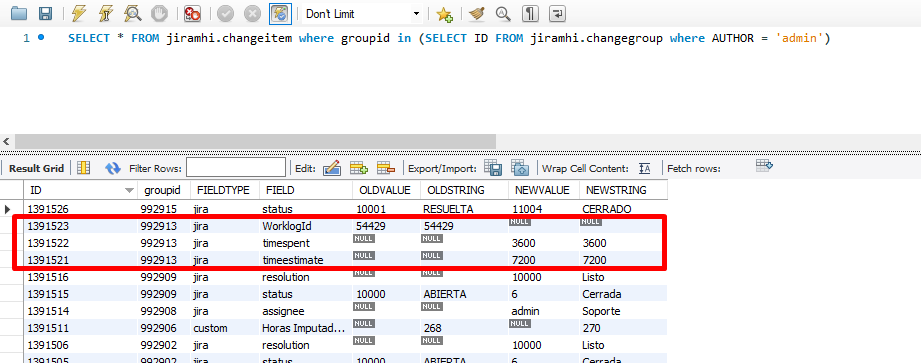Execute the statement under the cursor with the lightning-cursor icon

pos(106,13)
